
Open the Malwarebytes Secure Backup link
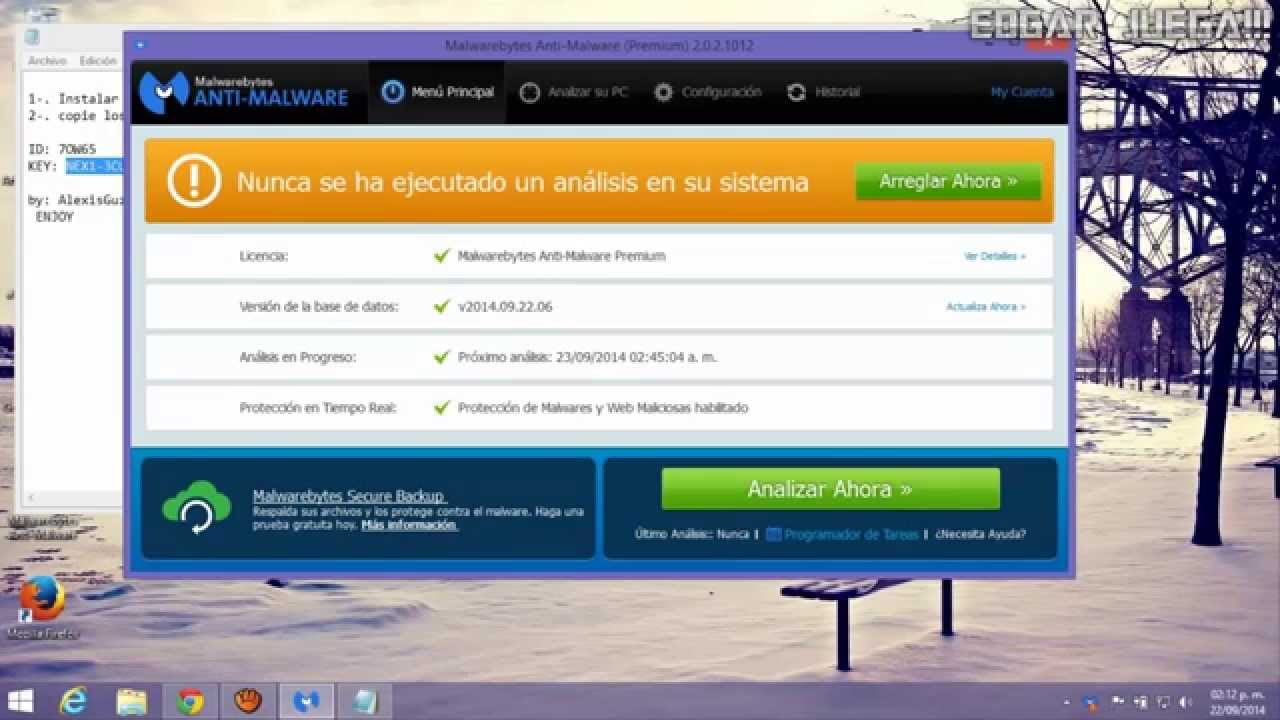pos(349,496)
